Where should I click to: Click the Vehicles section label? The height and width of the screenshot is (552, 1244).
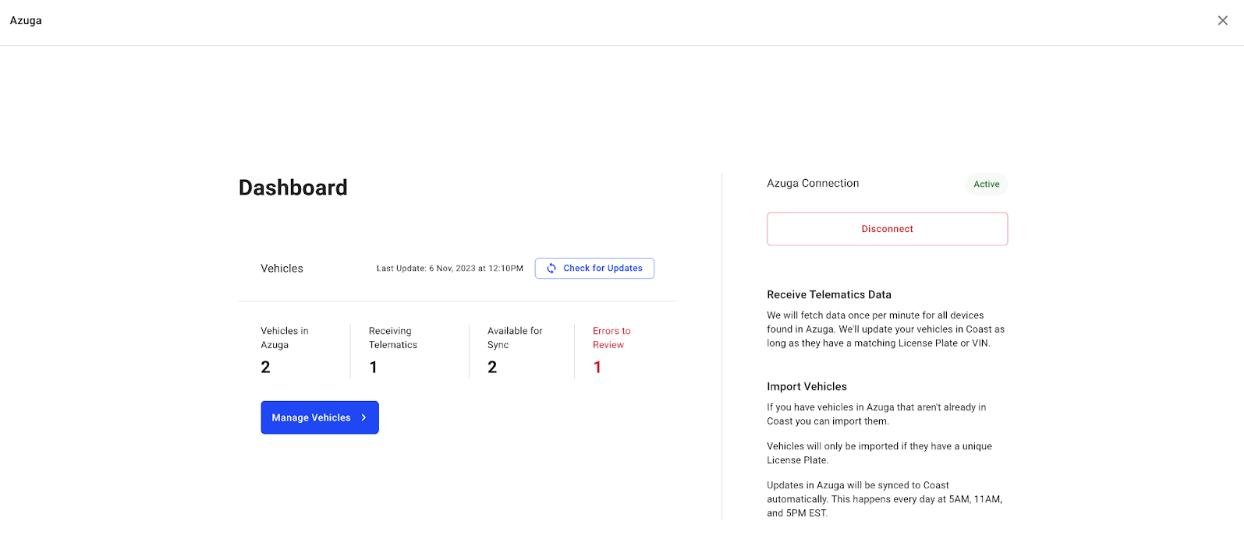282,268
